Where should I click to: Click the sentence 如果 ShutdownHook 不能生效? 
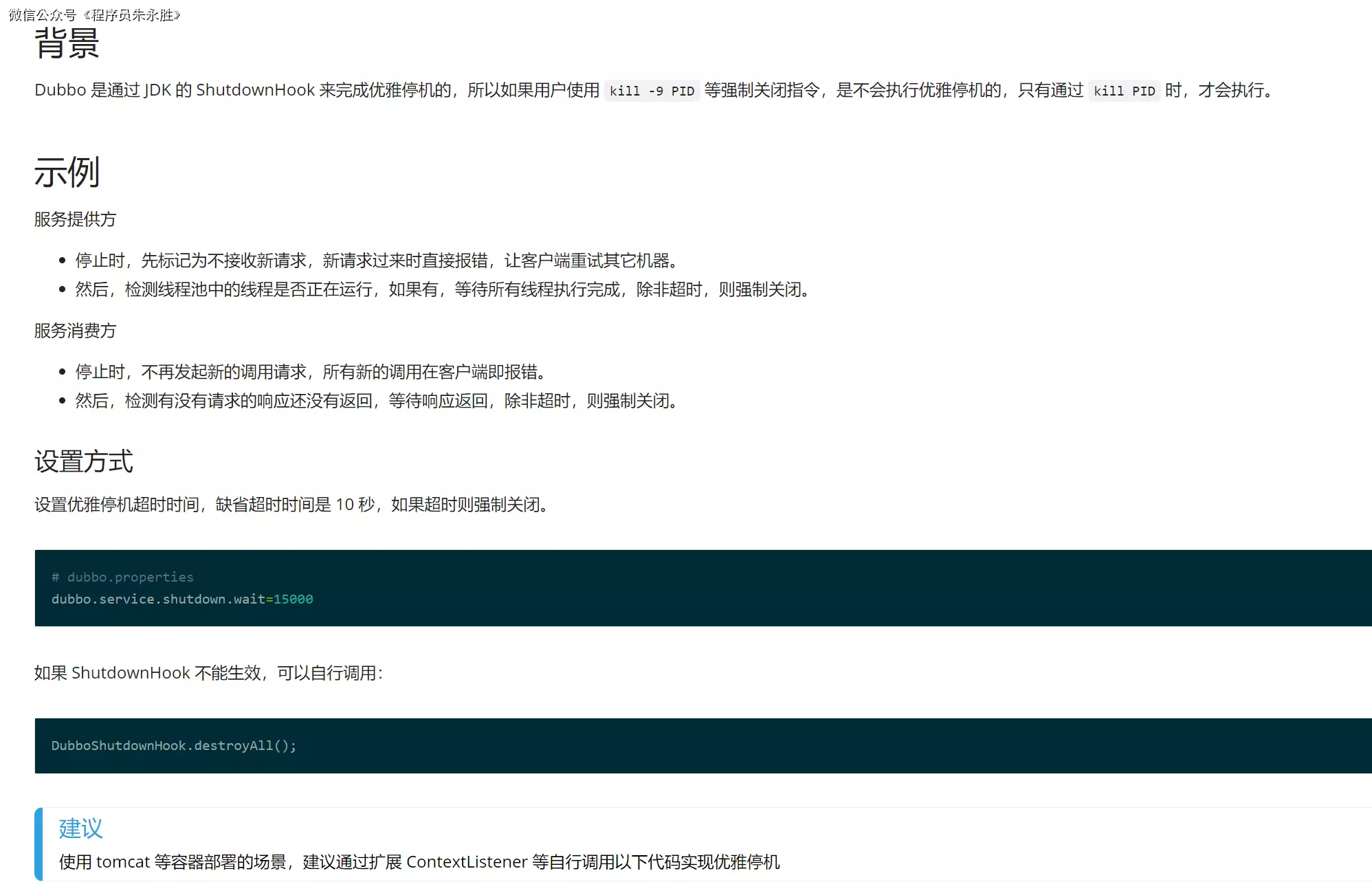(208, 672)
